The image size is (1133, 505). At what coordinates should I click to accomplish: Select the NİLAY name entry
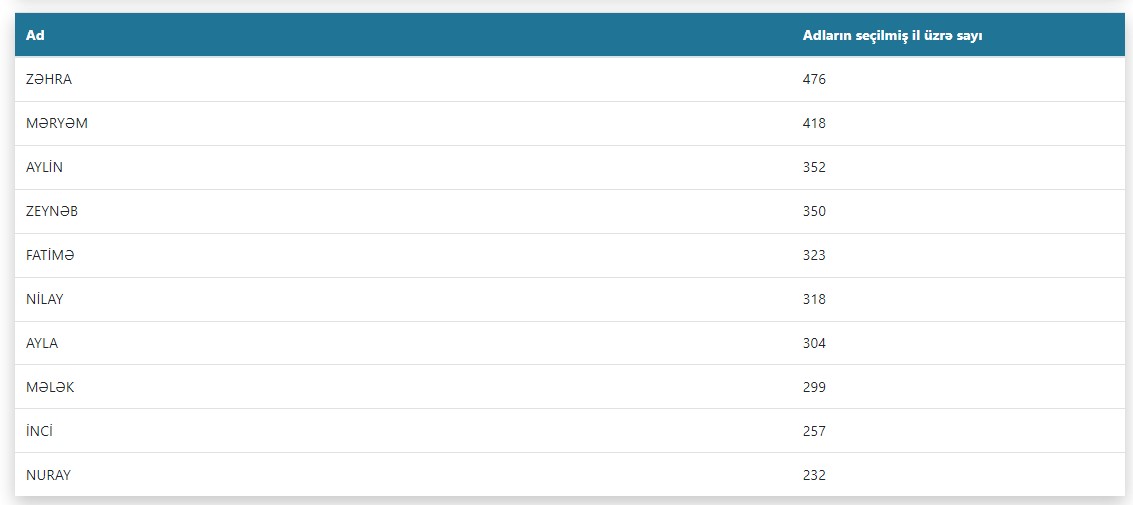[x=45, y=299]
